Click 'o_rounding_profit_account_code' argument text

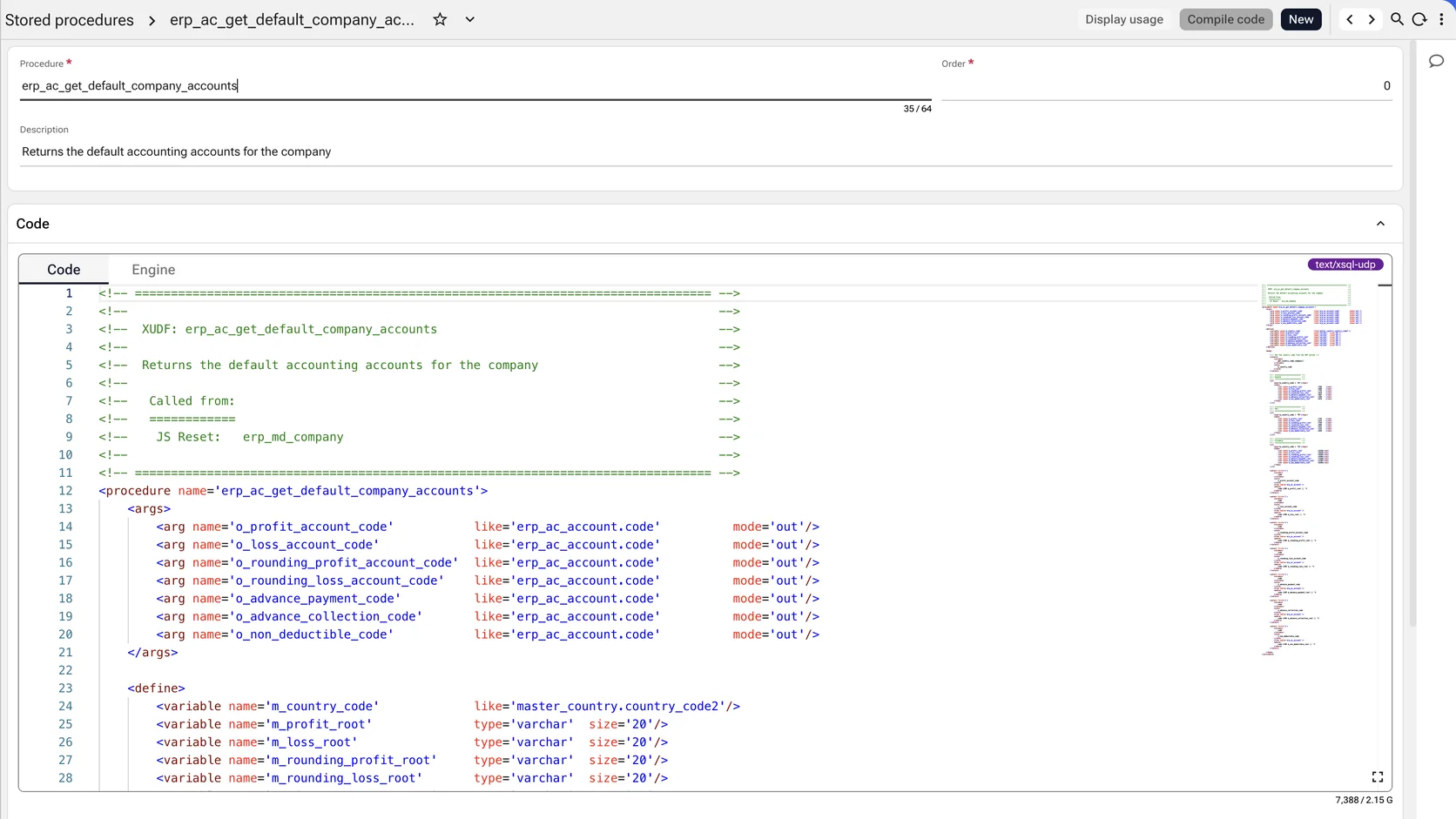tap(343, 563)
